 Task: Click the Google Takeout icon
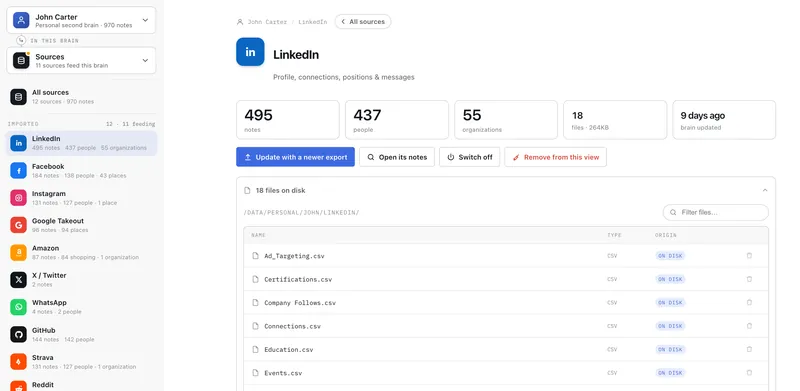click(x=18, y=225)
